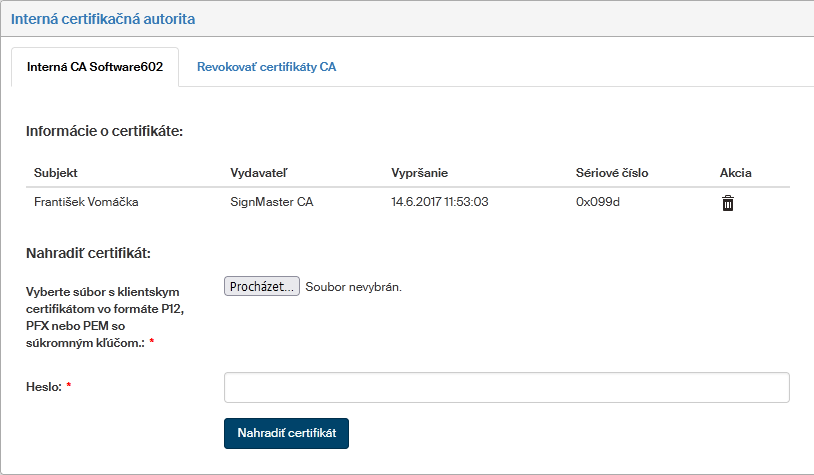This screenshot has width=814, height=475.
Task: Click the trash icon to delete certificate
Action: [x=728, y=203]
